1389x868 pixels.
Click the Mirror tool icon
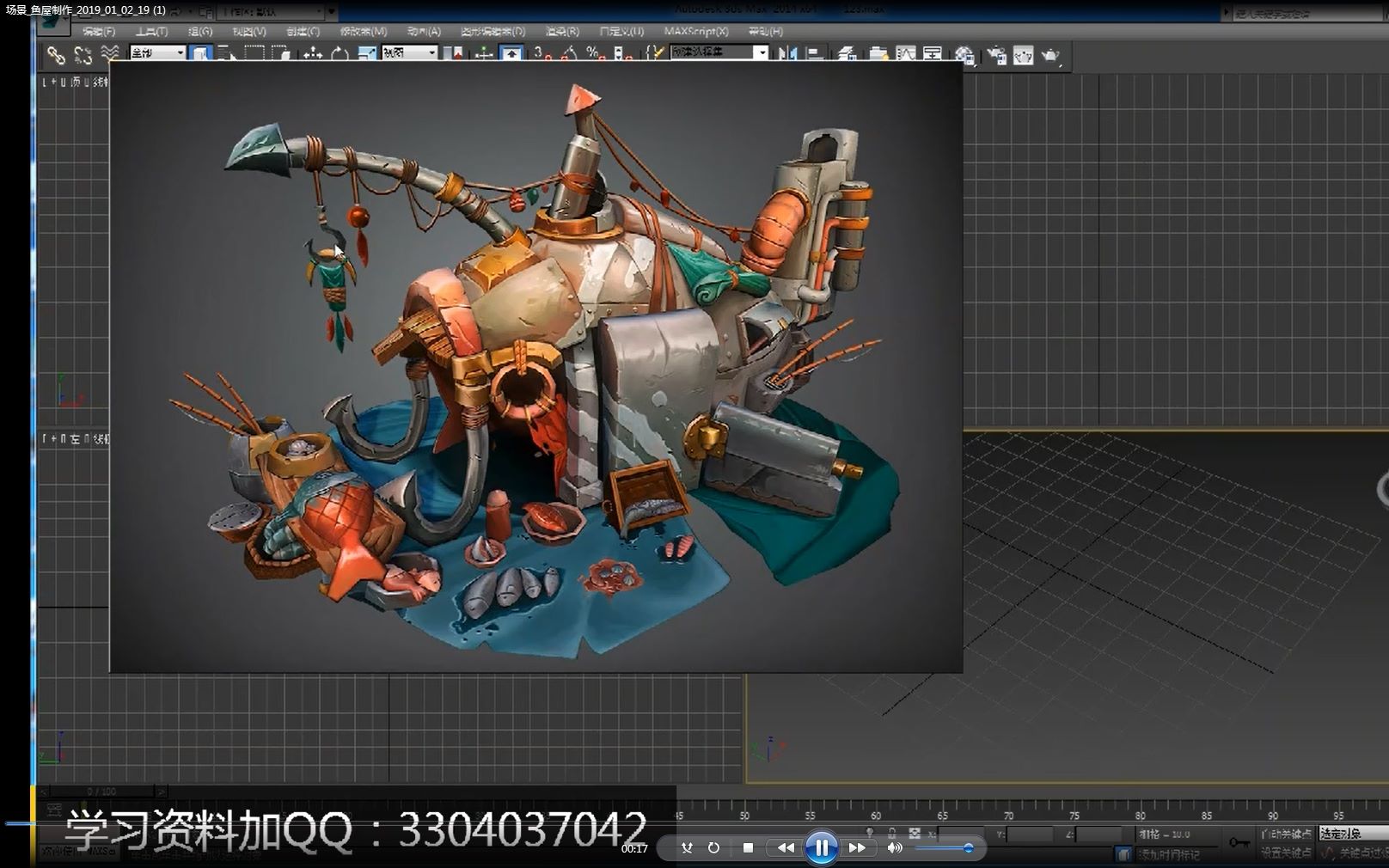pyautogui.click(x=786, y=54)
